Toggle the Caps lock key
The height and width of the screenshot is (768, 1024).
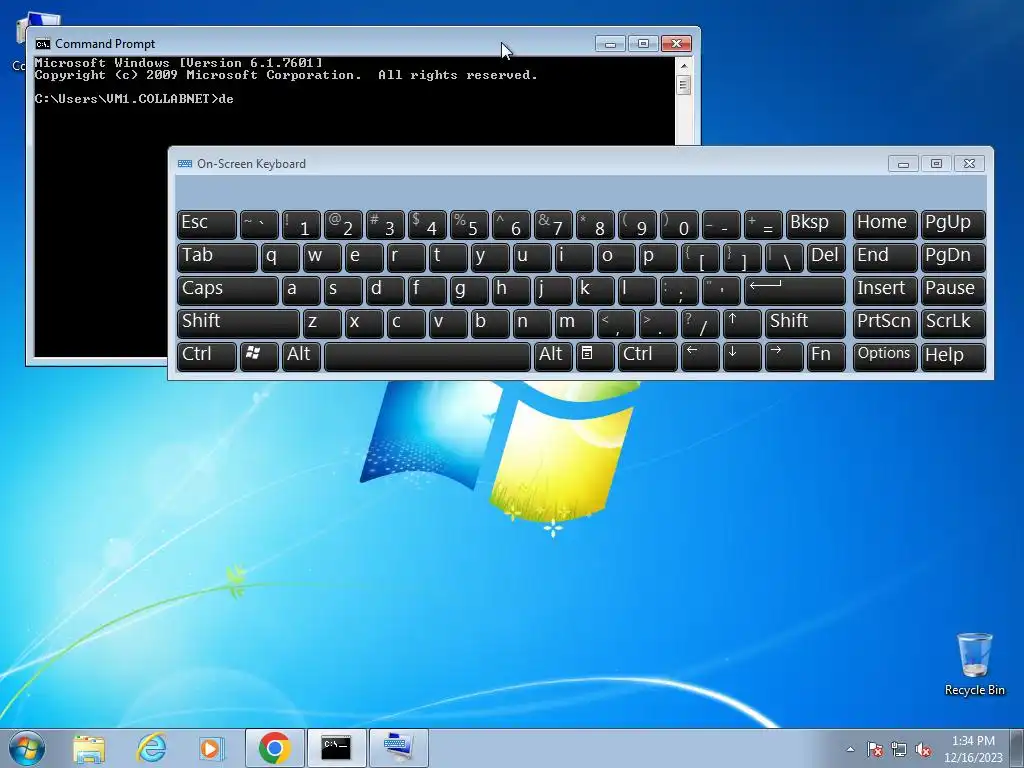(x=227, y=290)
